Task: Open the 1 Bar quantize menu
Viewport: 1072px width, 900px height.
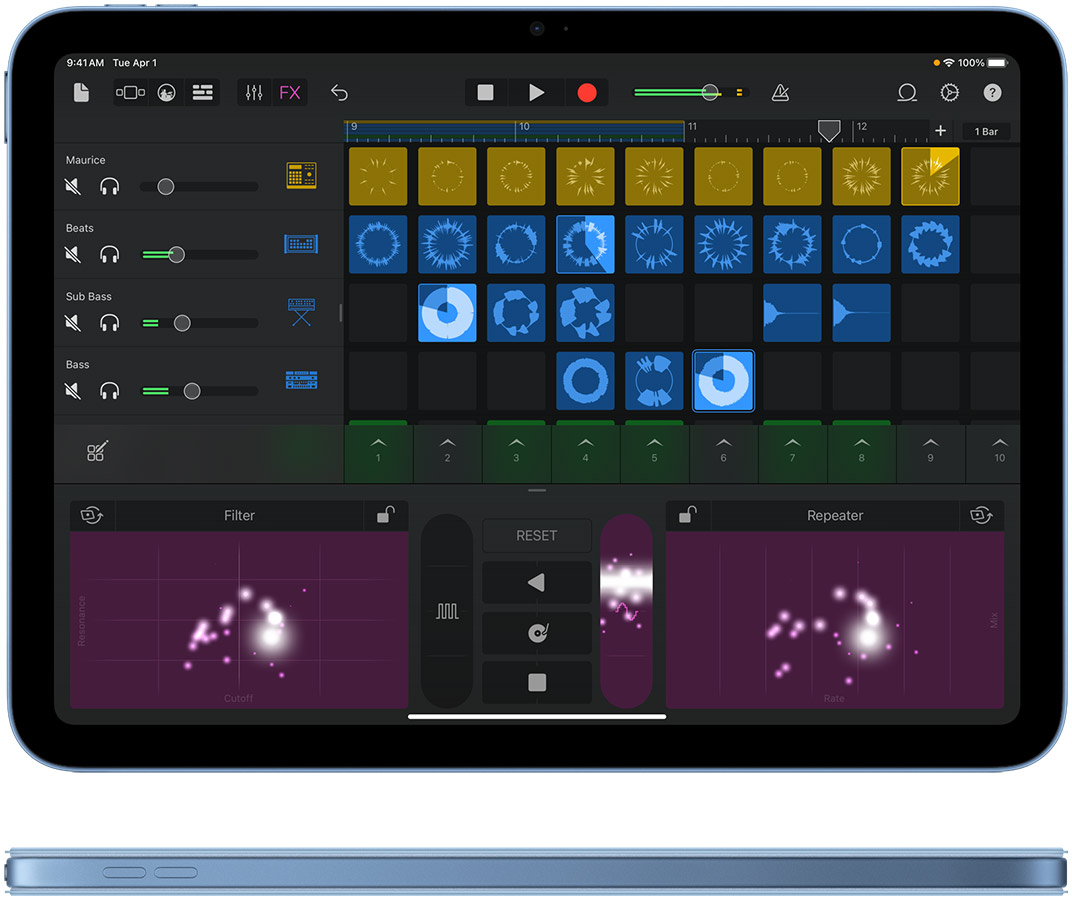Action: [x=986, y=132]
